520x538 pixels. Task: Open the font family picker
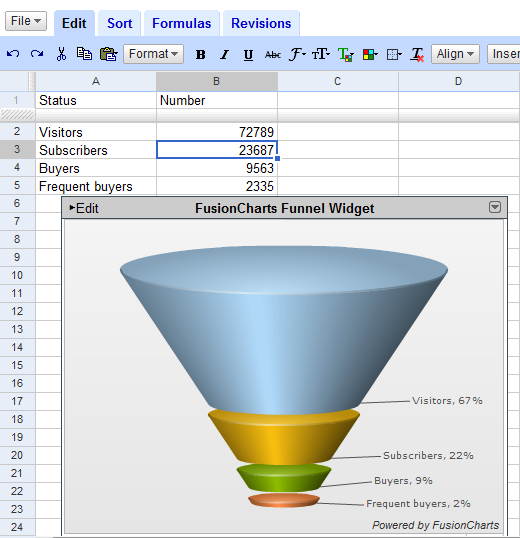[297, 54]
